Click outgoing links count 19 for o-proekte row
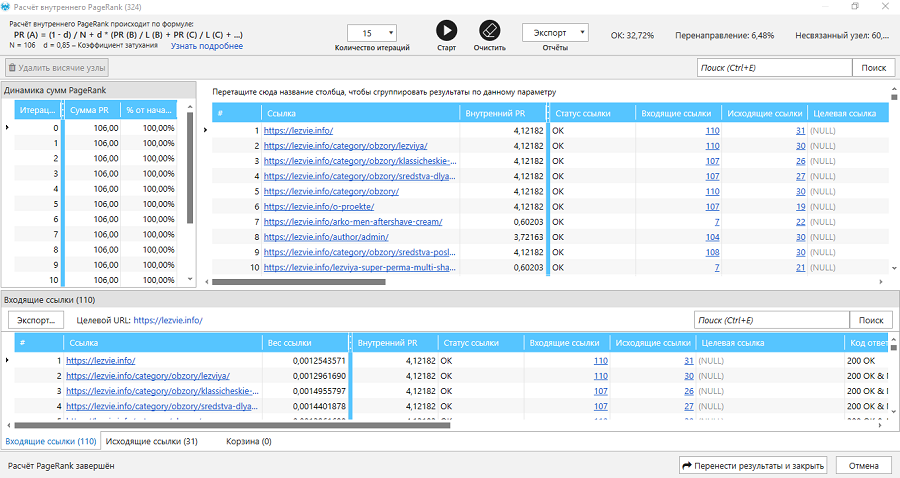 tap(800, 207)
